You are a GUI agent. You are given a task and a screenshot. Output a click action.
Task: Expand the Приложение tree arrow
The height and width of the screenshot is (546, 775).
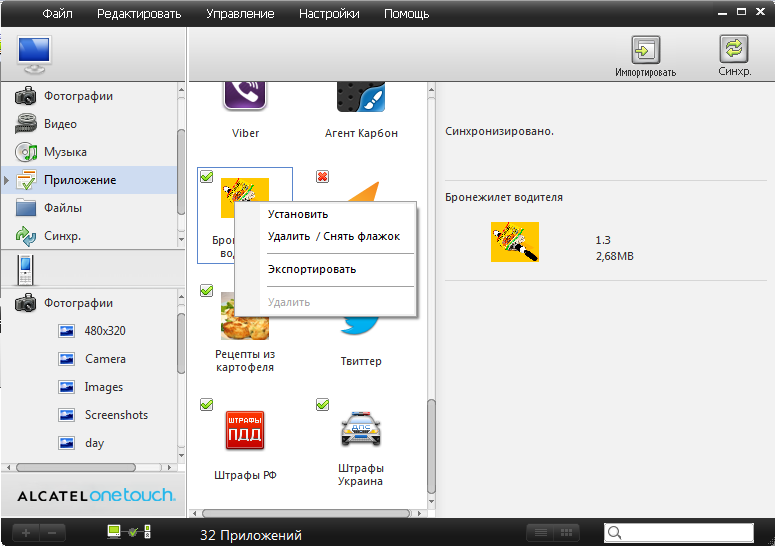[8, 181]
